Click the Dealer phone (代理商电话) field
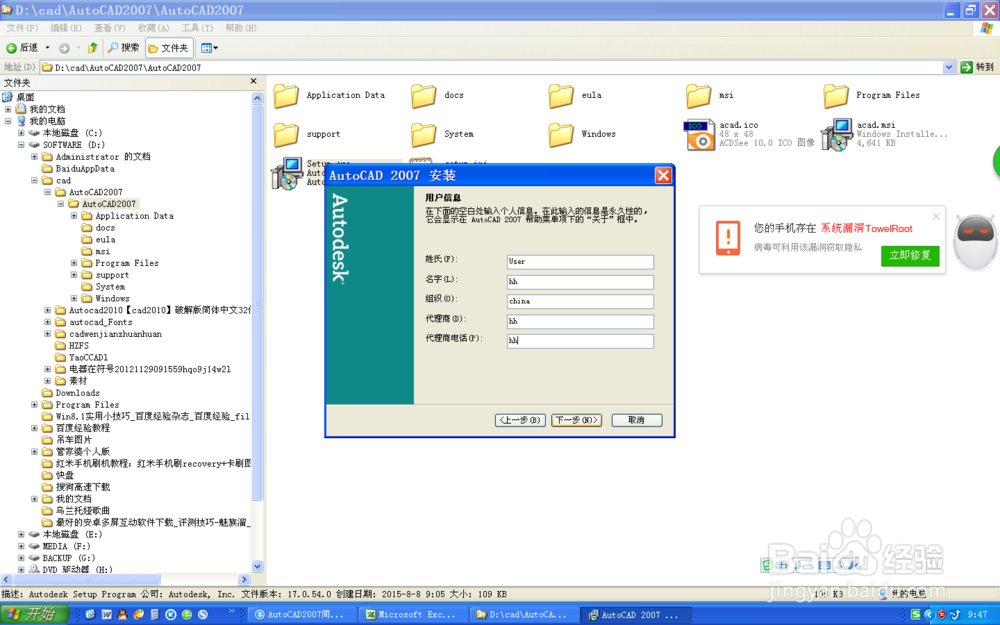The image size is (1000, 625). [580, 341]
